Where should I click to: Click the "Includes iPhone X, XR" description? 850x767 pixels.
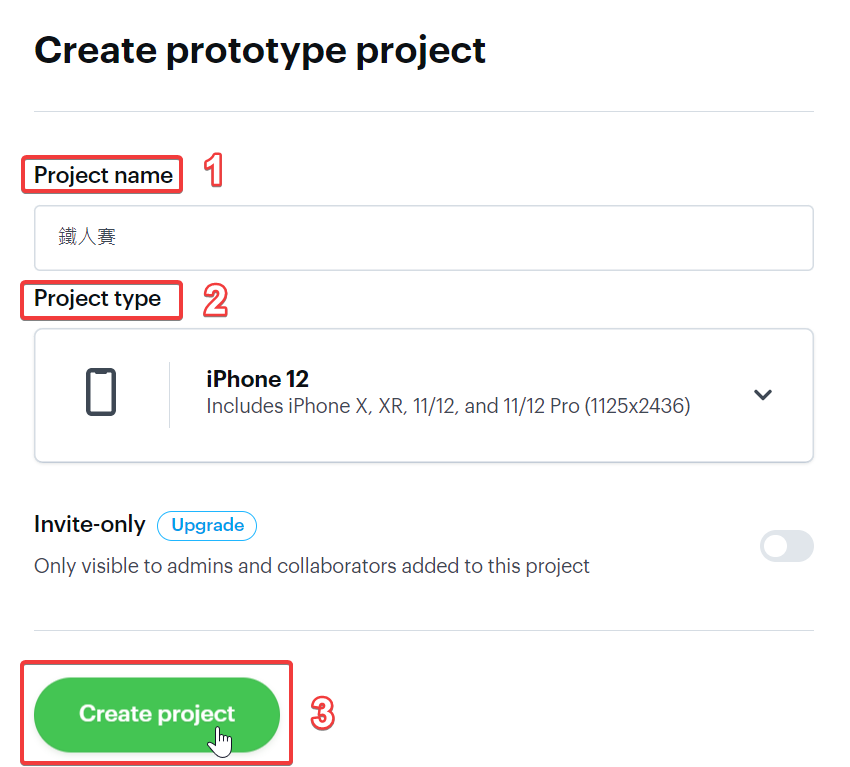pos(447,407)
